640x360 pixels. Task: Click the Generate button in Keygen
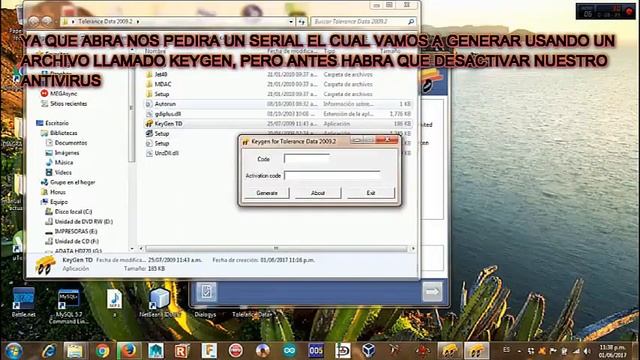pyautogui.click(x=267, y=193)
